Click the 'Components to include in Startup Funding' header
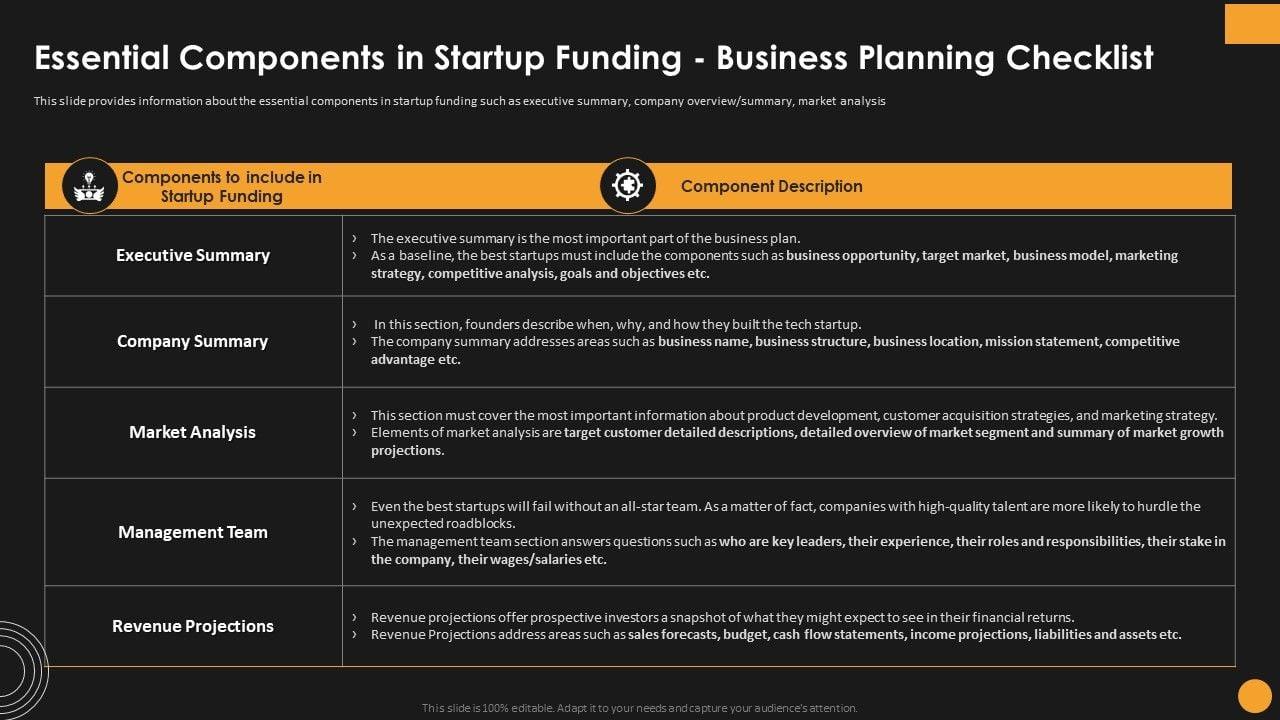 click(222, 187)
